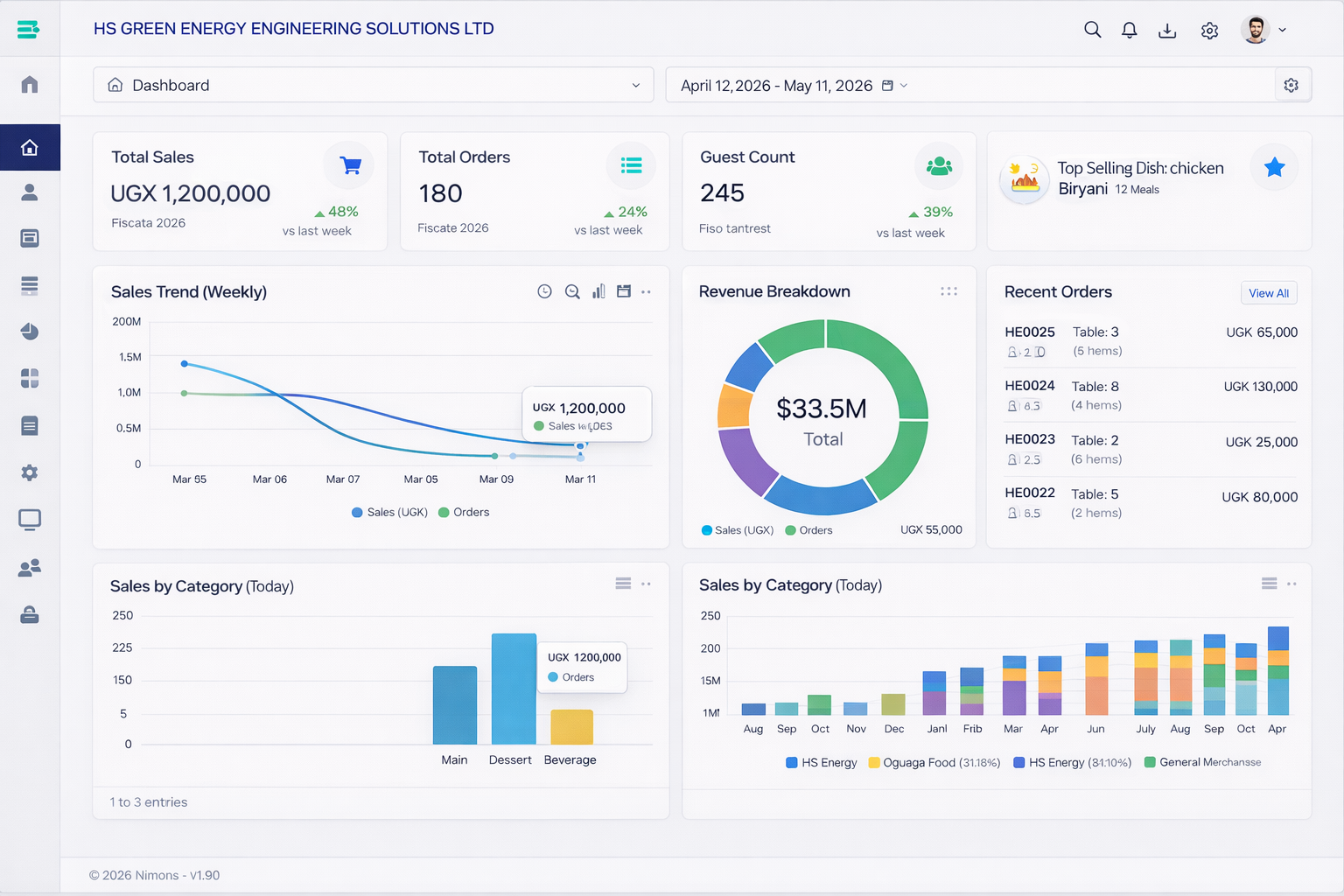This screenshot has height=896, width=1344.
Task: Toggle Sales (UGK) in the Revenue Breakdown legend
Action: 737,529
